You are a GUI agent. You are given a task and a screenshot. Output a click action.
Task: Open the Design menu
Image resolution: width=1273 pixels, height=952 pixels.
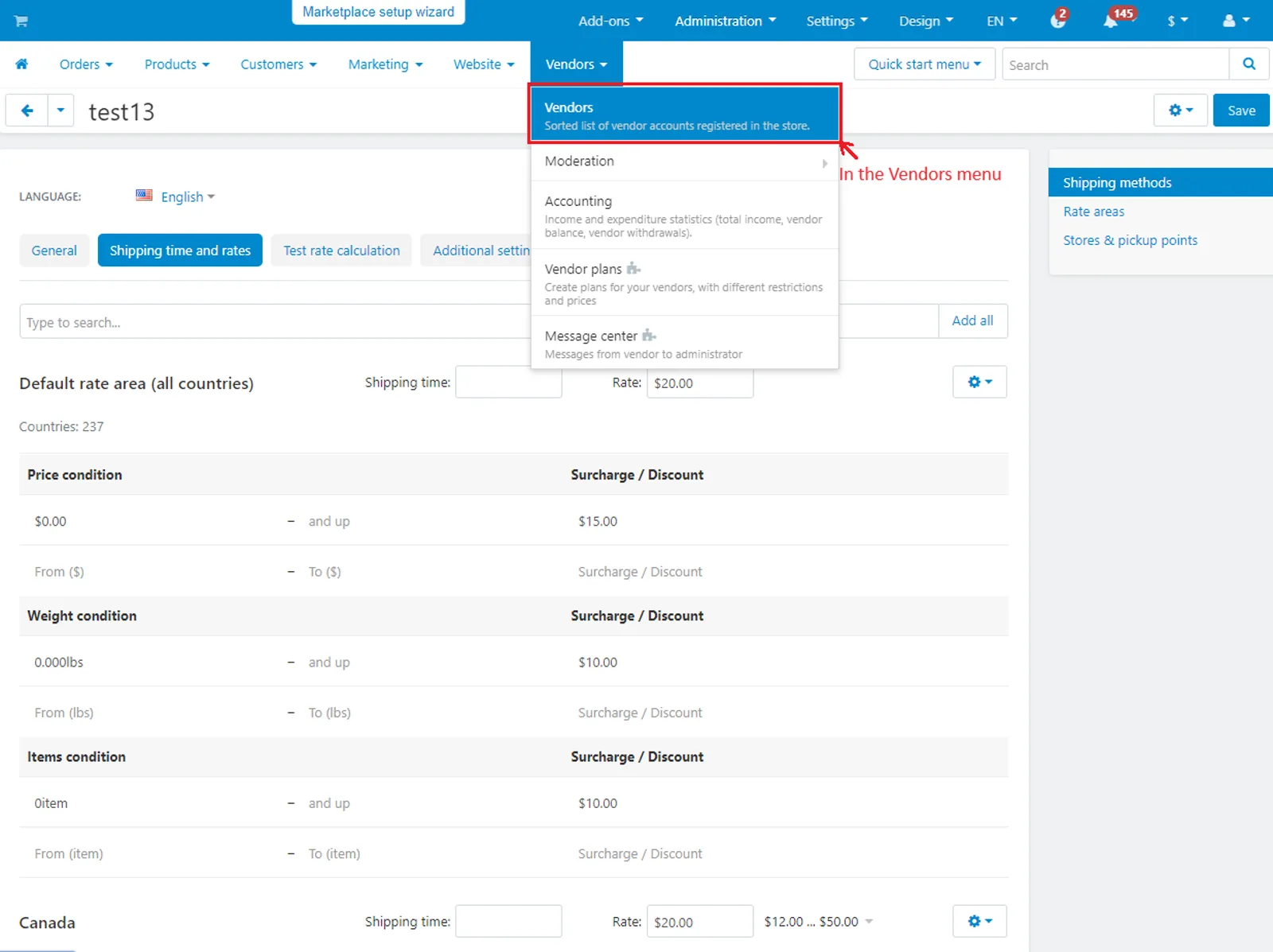pyautogui.click(x=926, y=21)
